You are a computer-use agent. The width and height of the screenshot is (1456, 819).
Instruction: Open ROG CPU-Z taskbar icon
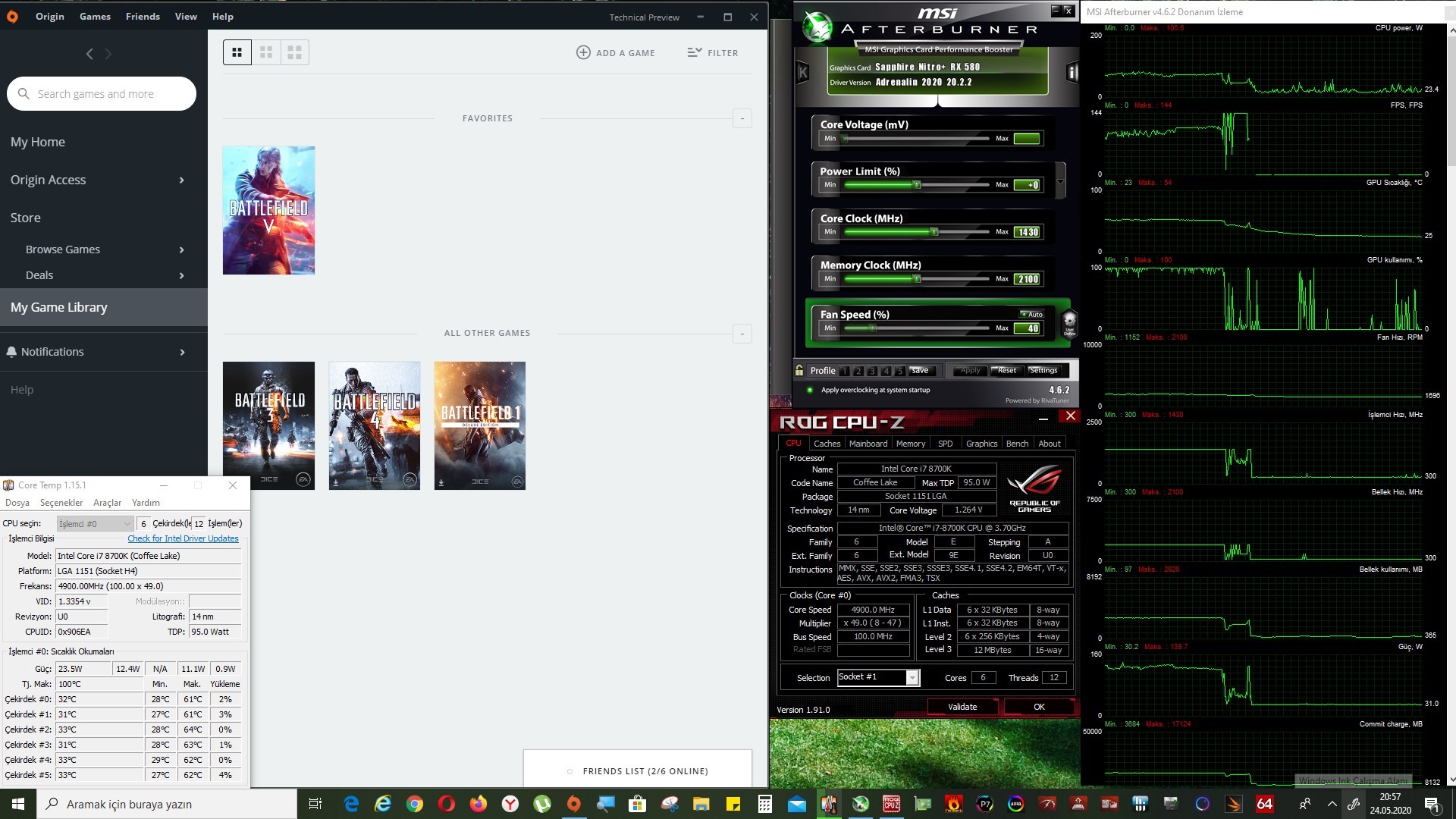coord(892,804)
